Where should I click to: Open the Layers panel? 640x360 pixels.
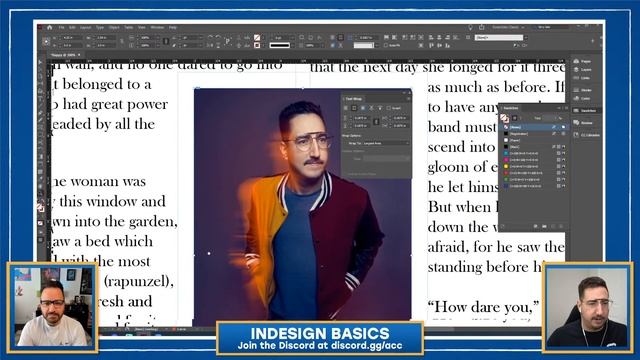pyautogui.click(x=582, y=70)
